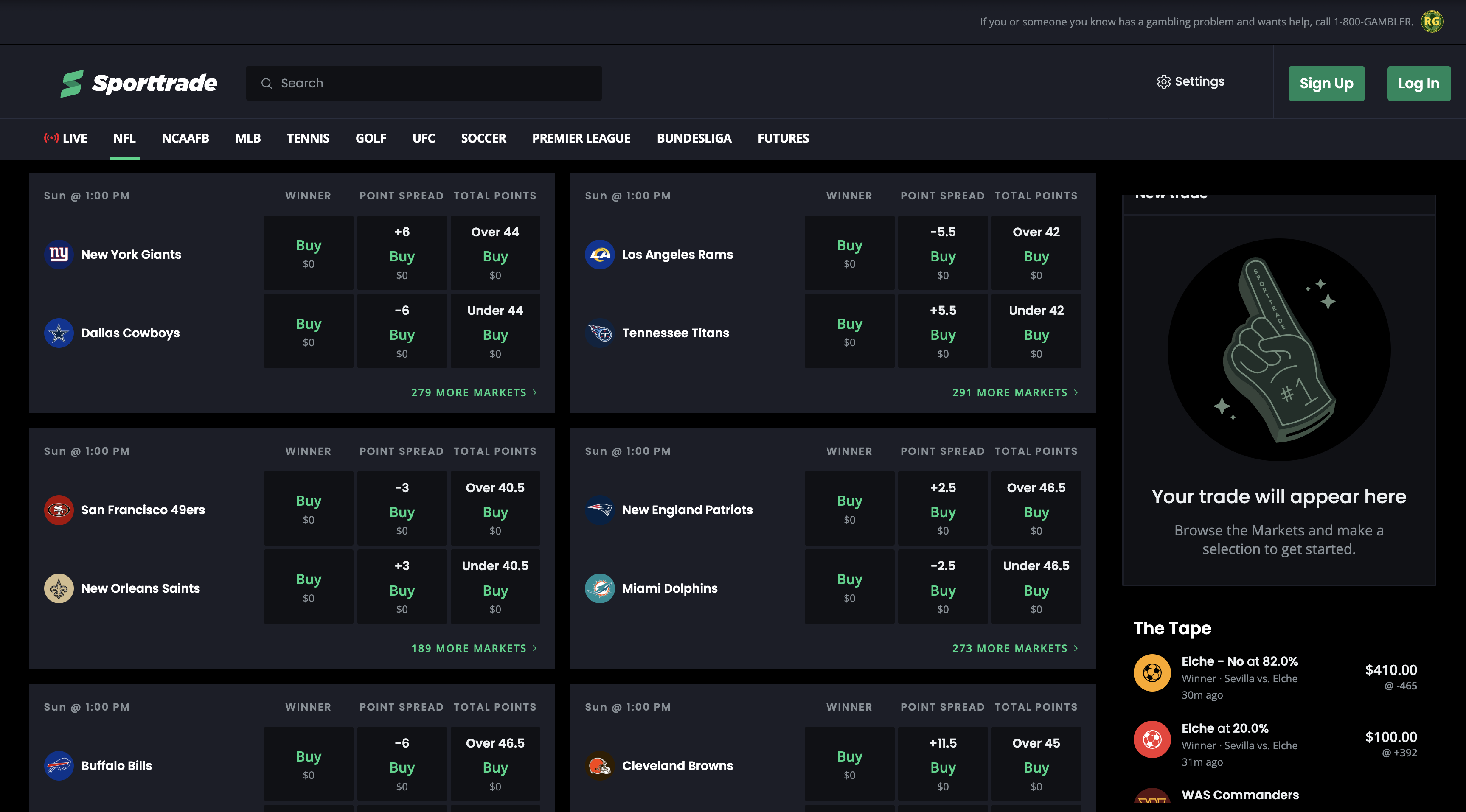Buy Over 46.5 in Patriots-Dolphins game
This screenshot has height=812, width=1466.
pos(1036,508)
